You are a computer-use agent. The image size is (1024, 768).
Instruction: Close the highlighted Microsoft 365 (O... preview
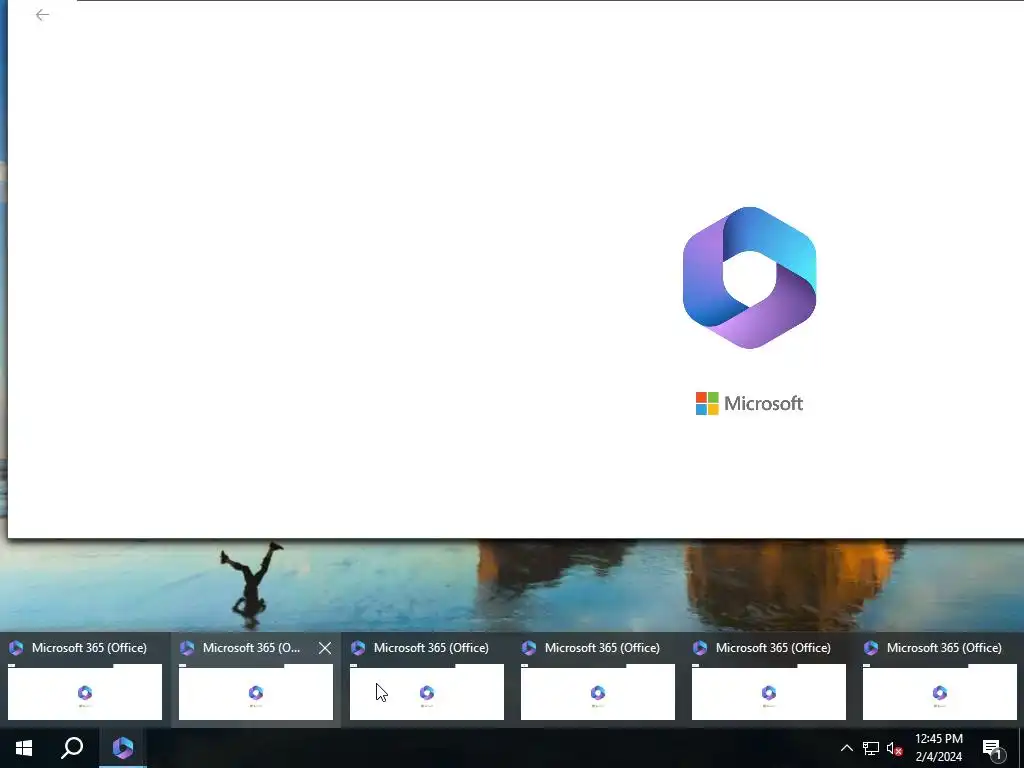click(x=325, y=648)
